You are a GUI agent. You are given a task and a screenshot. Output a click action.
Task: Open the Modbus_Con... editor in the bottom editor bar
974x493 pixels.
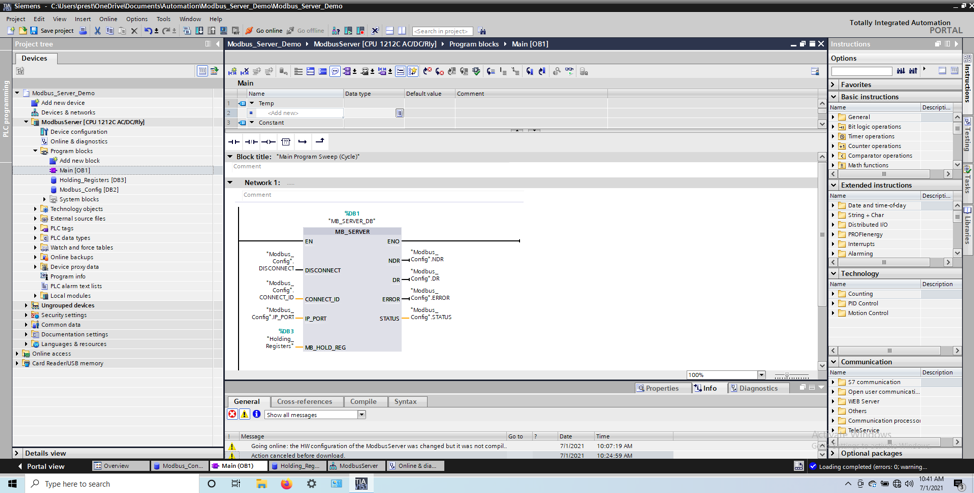click(x=178, y=466)
